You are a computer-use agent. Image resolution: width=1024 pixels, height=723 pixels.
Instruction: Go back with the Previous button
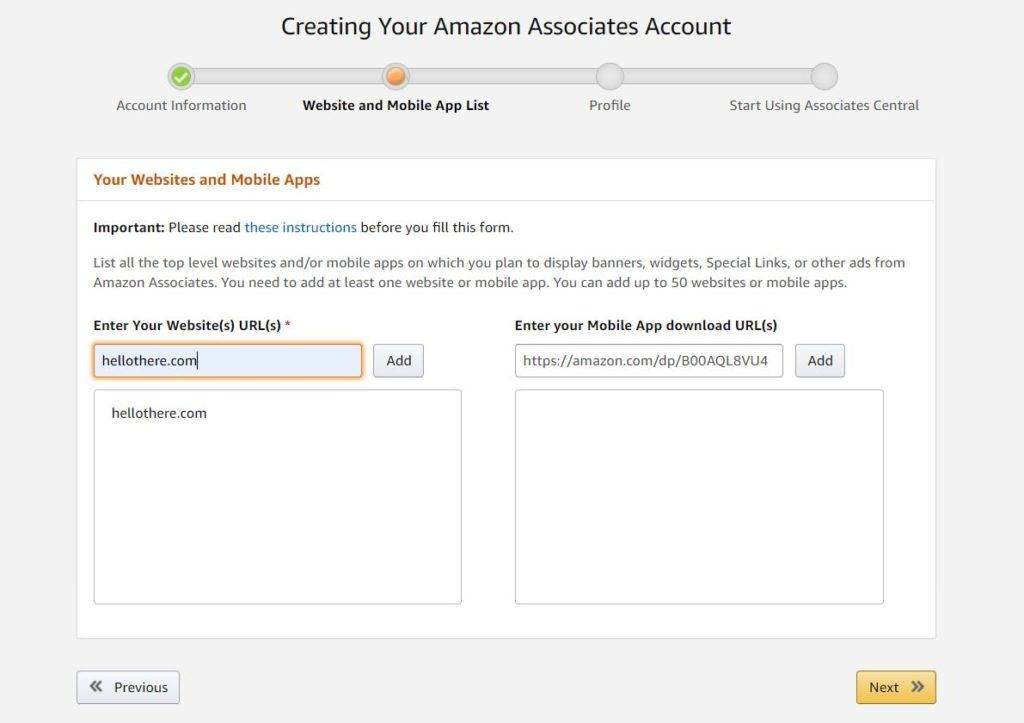(128, 687)
